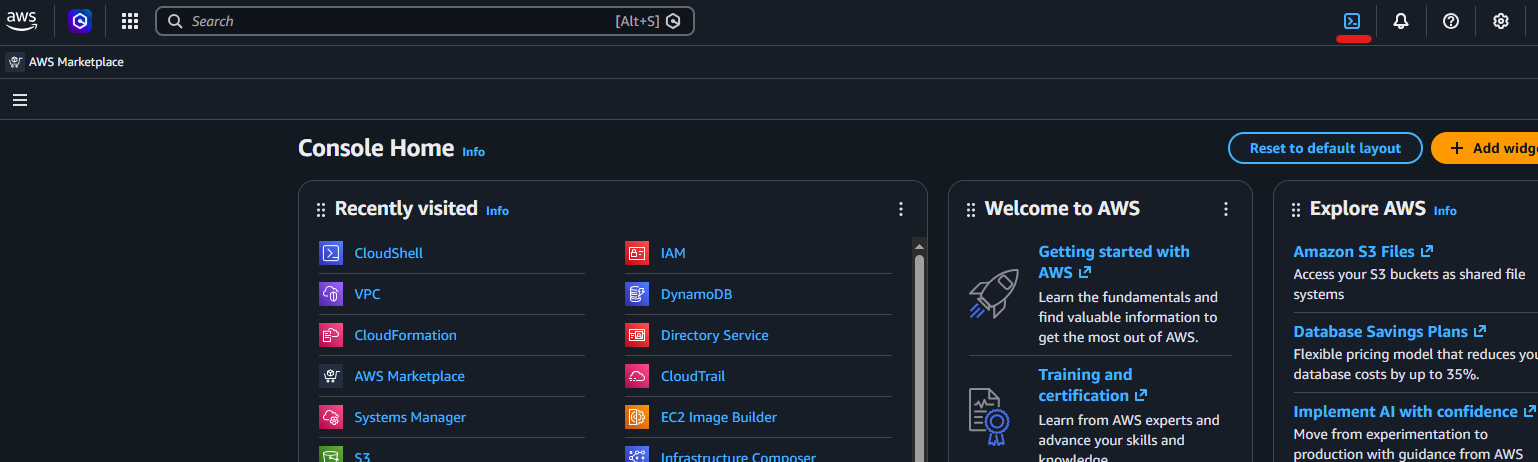Click Reset to default layout button
This screenshot has height=462, width=1538.
tap(1325, 148)
